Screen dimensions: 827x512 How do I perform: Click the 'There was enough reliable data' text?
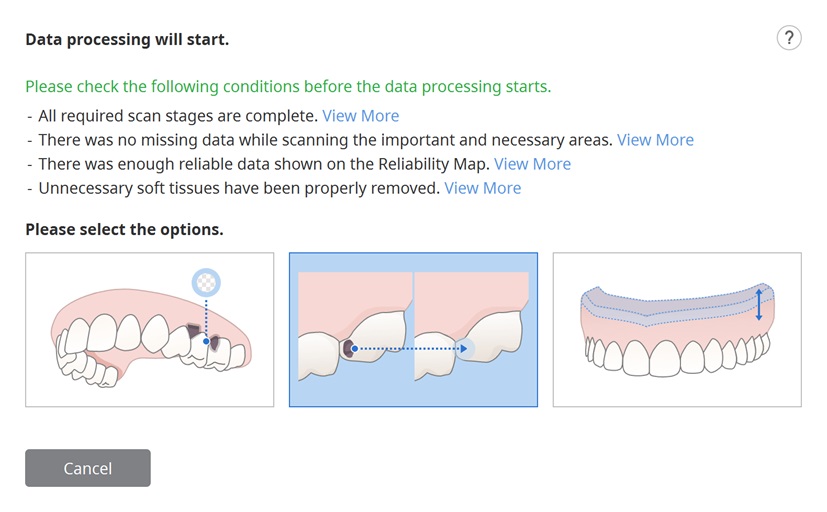264,165
